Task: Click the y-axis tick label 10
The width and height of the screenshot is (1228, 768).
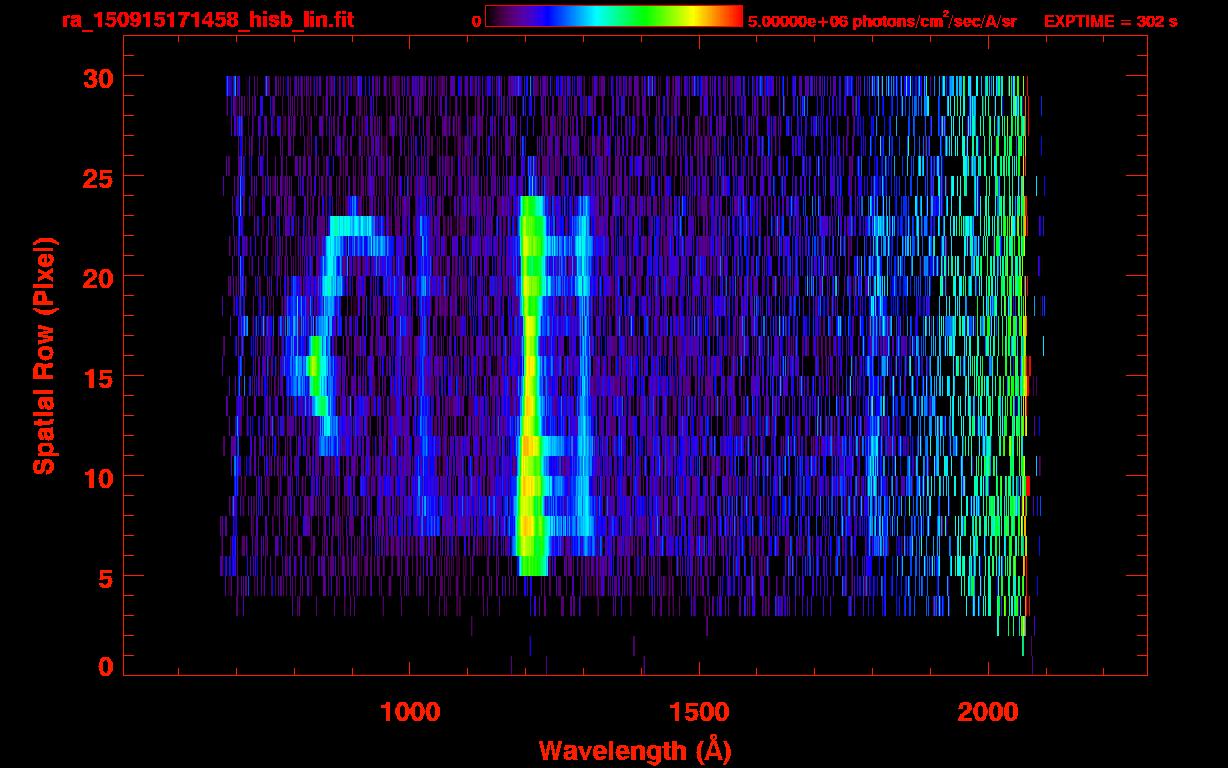Action: click(x=97, y=477)
